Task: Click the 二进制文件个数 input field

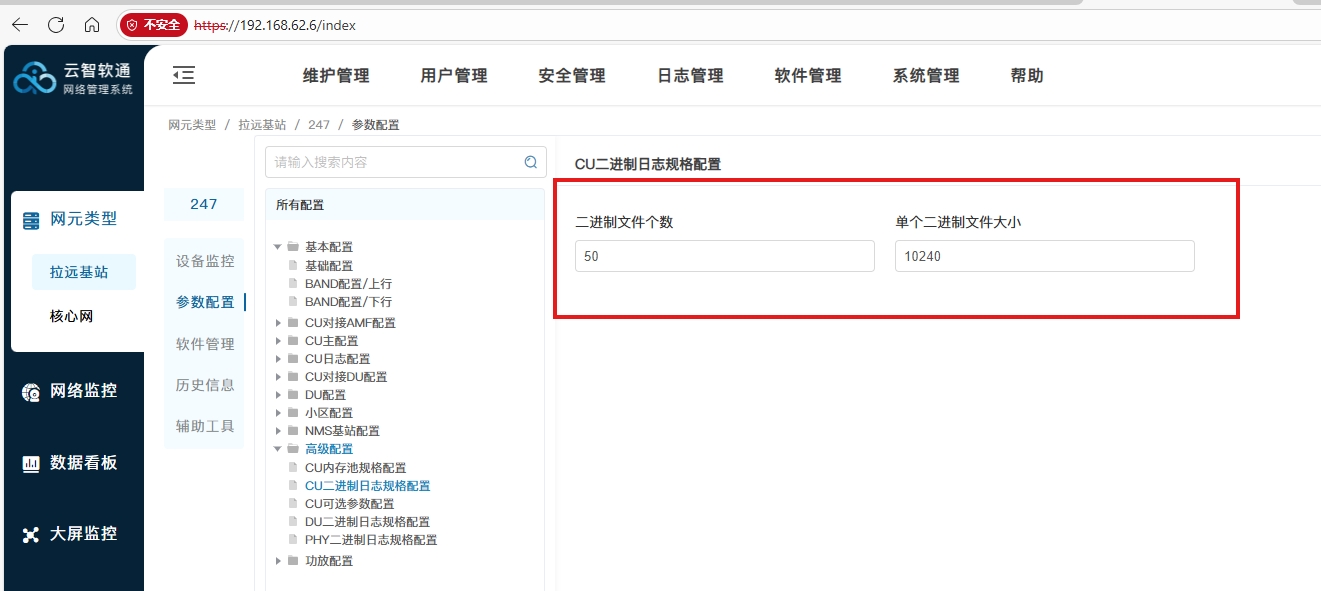Action: (724, 256)
